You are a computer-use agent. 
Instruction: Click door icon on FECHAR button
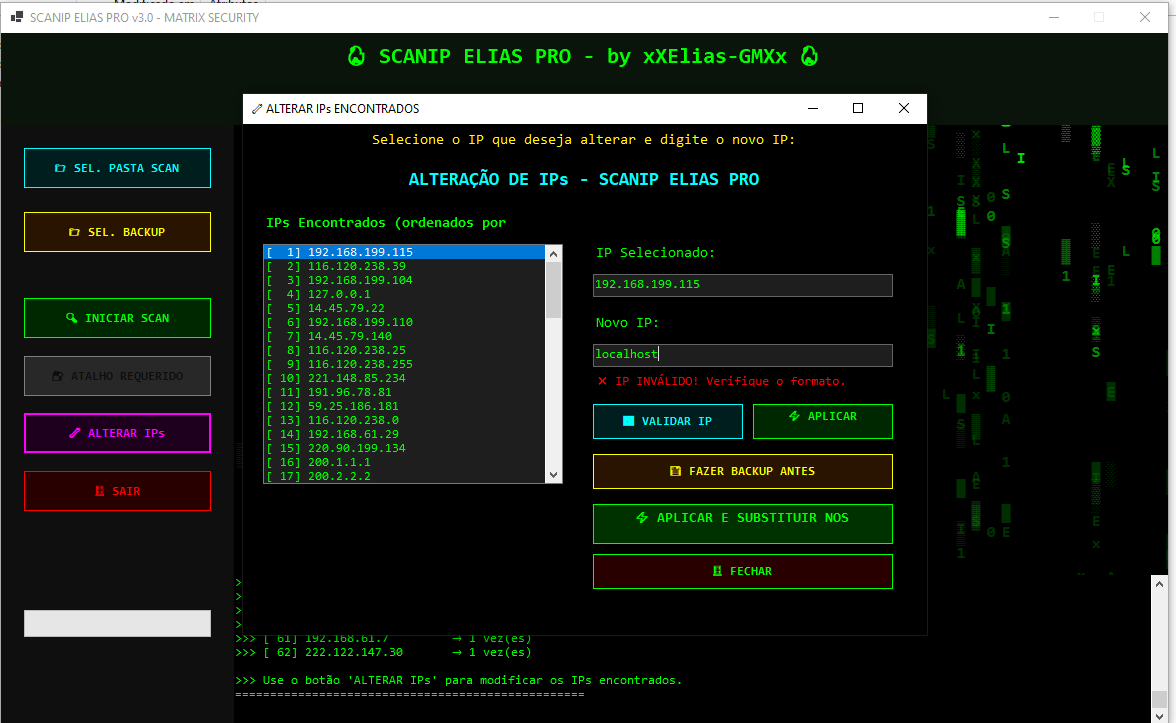pyautogui.click(x=717, y=571)
